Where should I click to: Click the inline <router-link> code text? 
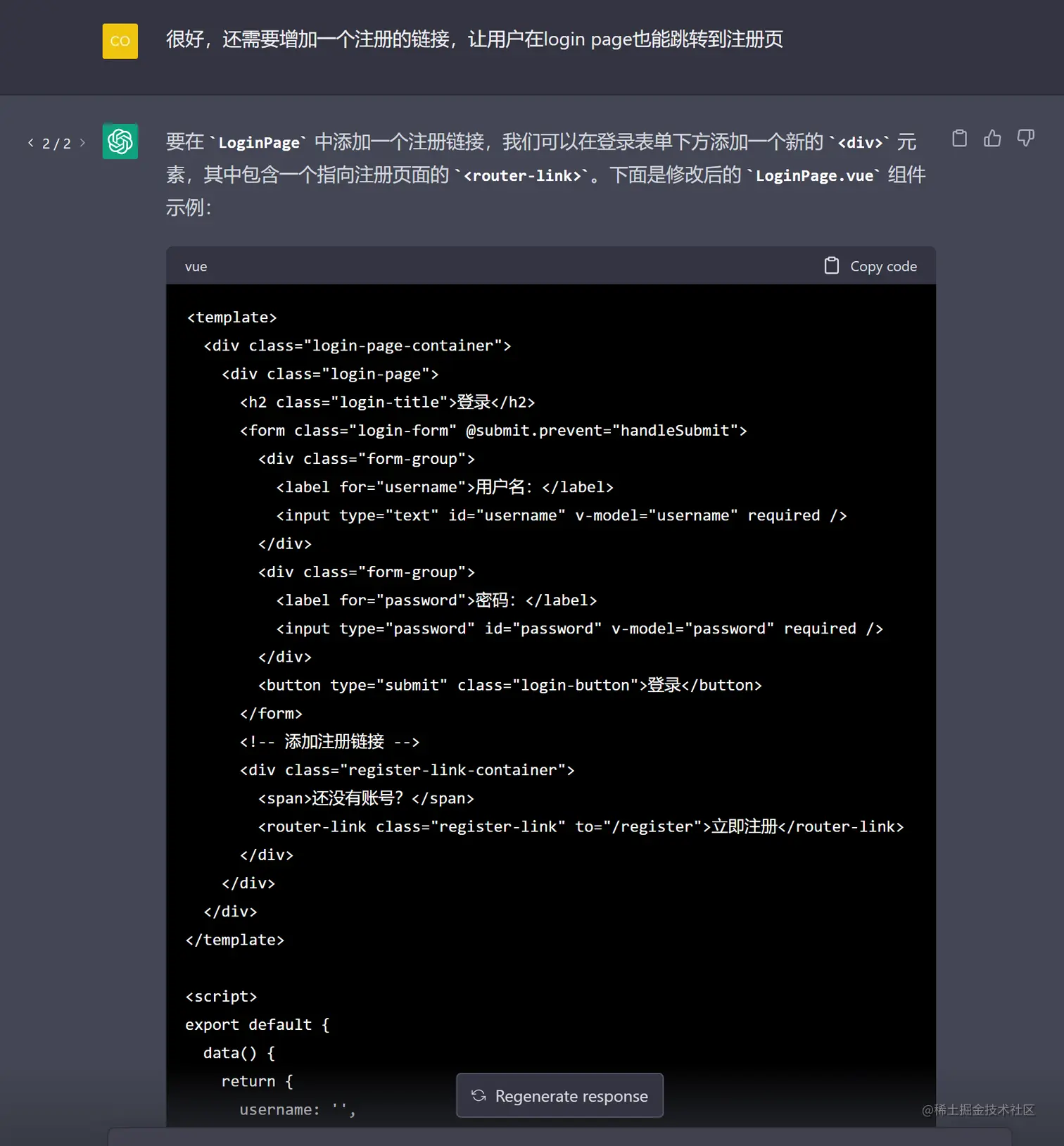coord(522,176)
